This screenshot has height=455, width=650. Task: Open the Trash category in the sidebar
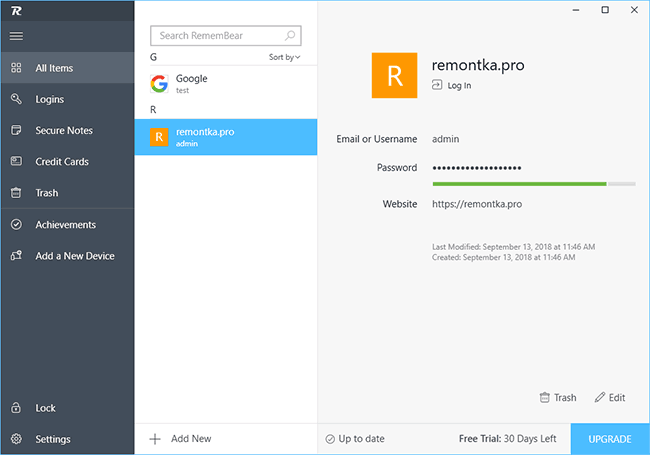pyautogui.click(x=67, y=193)
